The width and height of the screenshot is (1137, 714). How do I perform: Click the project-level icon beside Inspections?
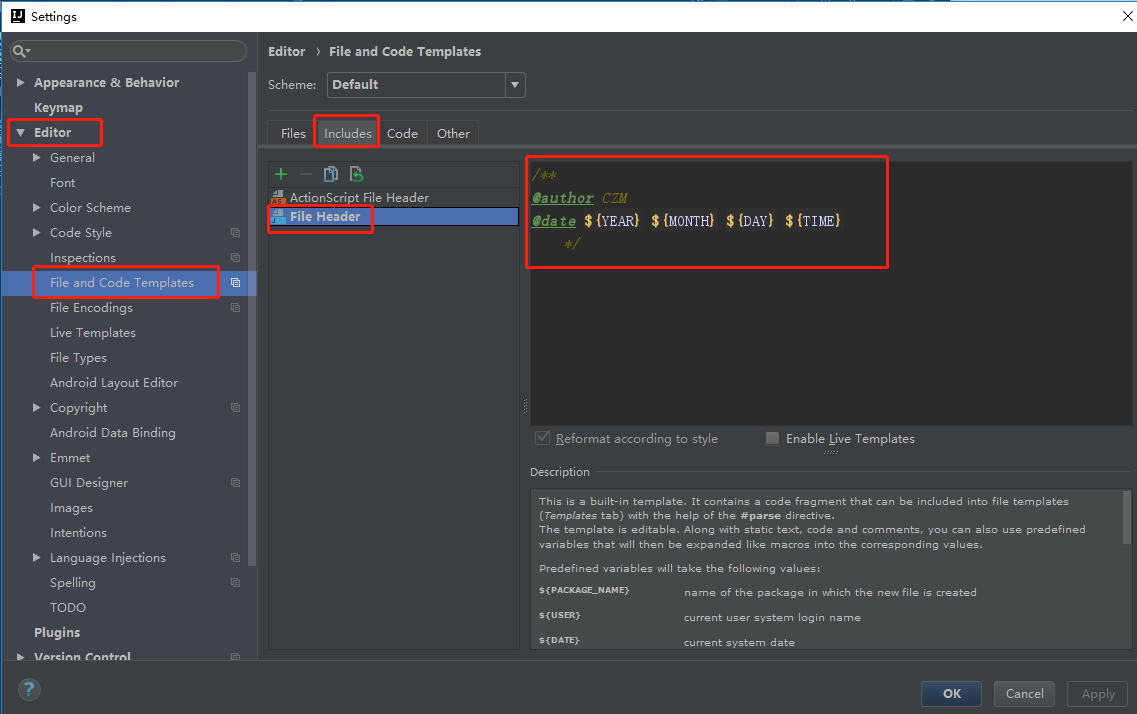(x=236, y=257)
